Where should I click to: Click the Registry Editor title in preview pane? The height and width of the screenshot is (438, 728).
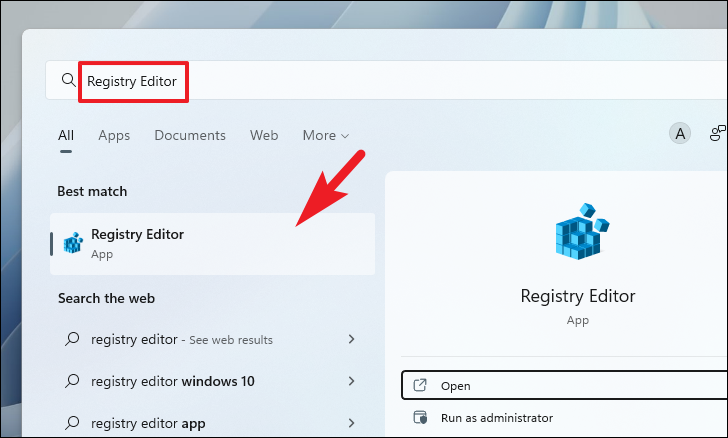578,296
